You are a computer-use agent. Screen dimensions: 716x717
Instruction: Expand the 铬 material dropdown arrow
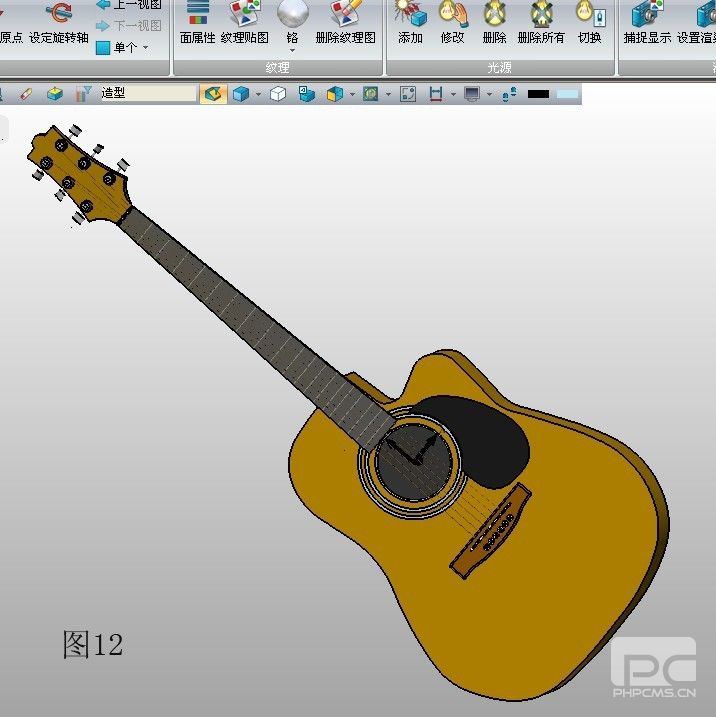click(292, 50)
